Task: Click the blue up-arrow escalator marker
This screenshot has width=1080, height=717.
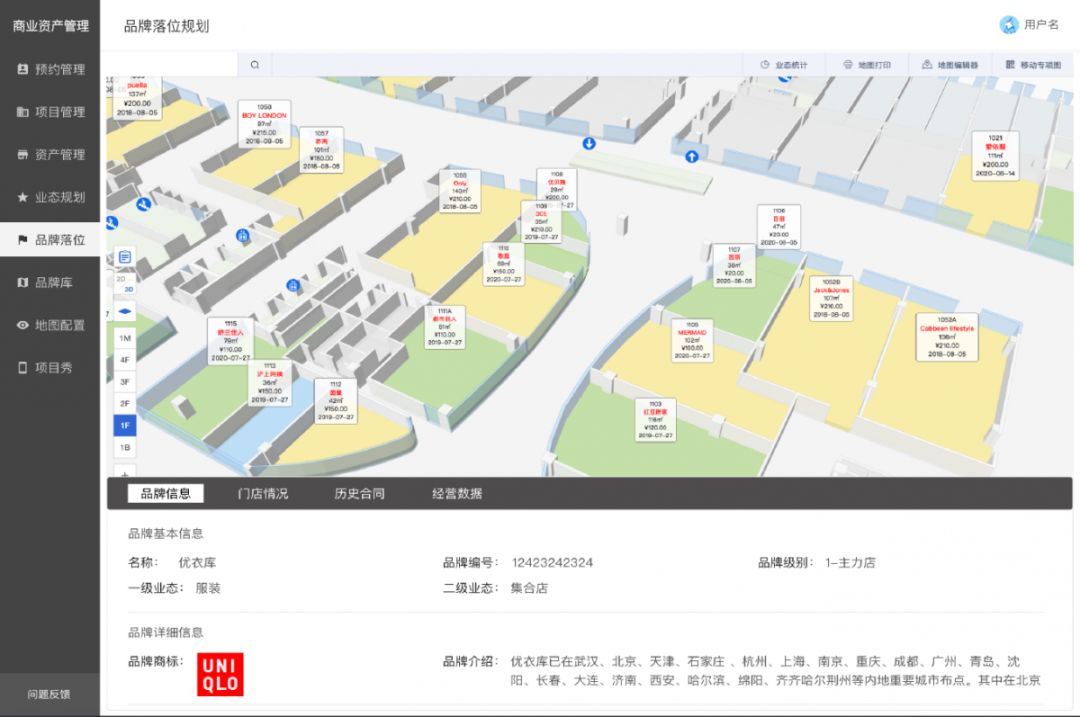Action: click(691, 156)
